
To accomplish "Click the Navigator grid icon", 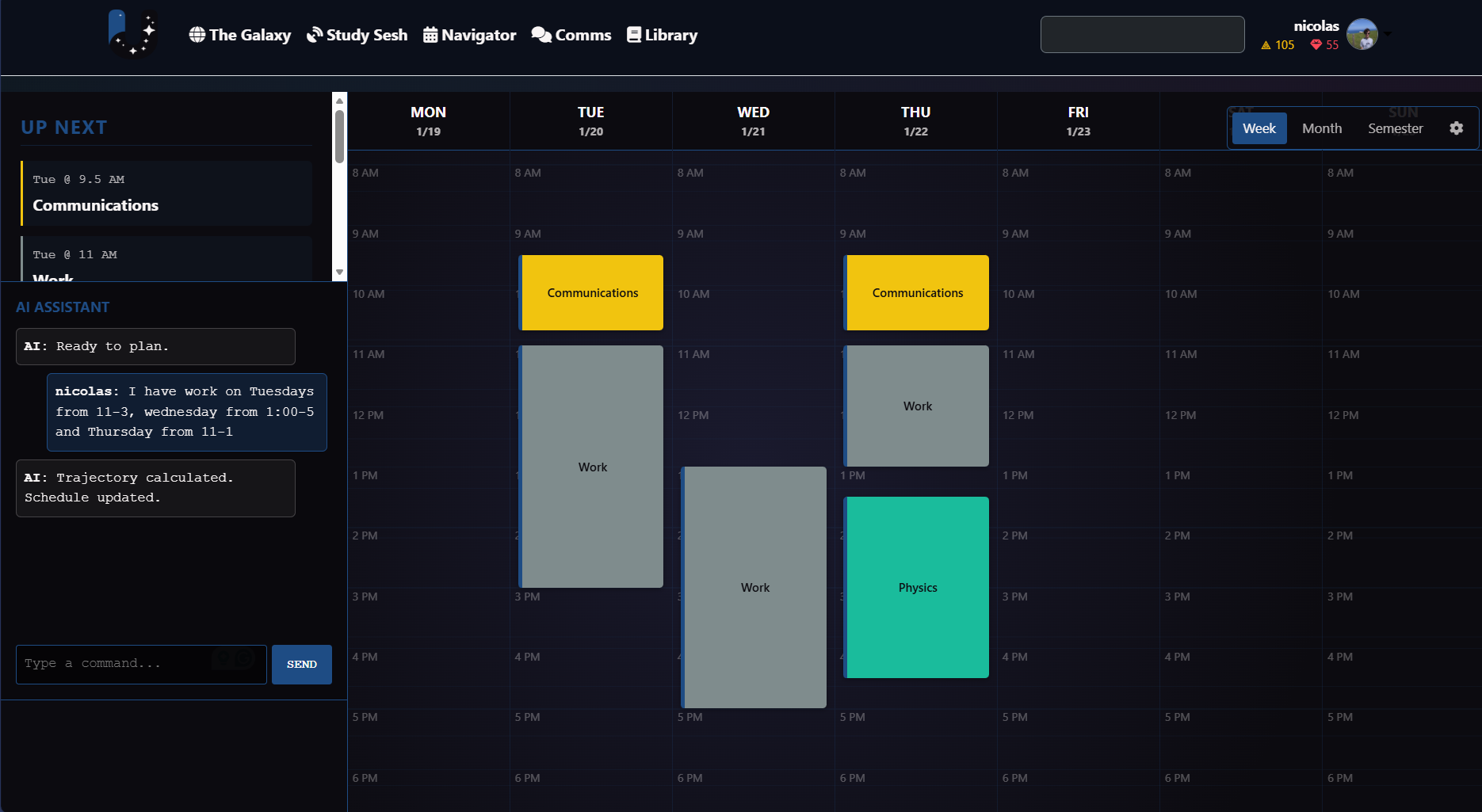I will [431, 34].
